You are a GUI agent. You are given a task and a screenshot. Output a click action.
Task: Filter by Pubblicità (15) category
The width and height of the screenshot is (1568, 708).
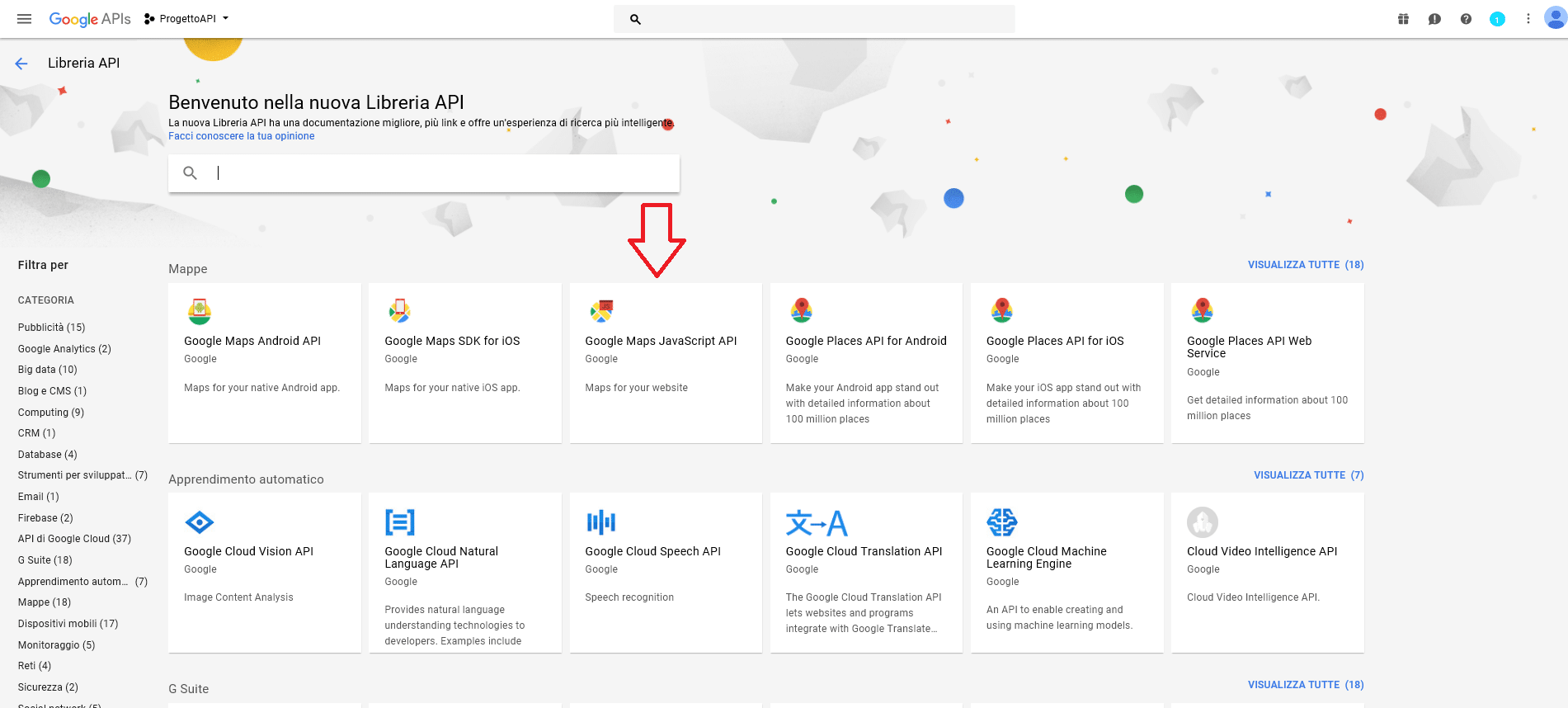click(x=51, y=328)
